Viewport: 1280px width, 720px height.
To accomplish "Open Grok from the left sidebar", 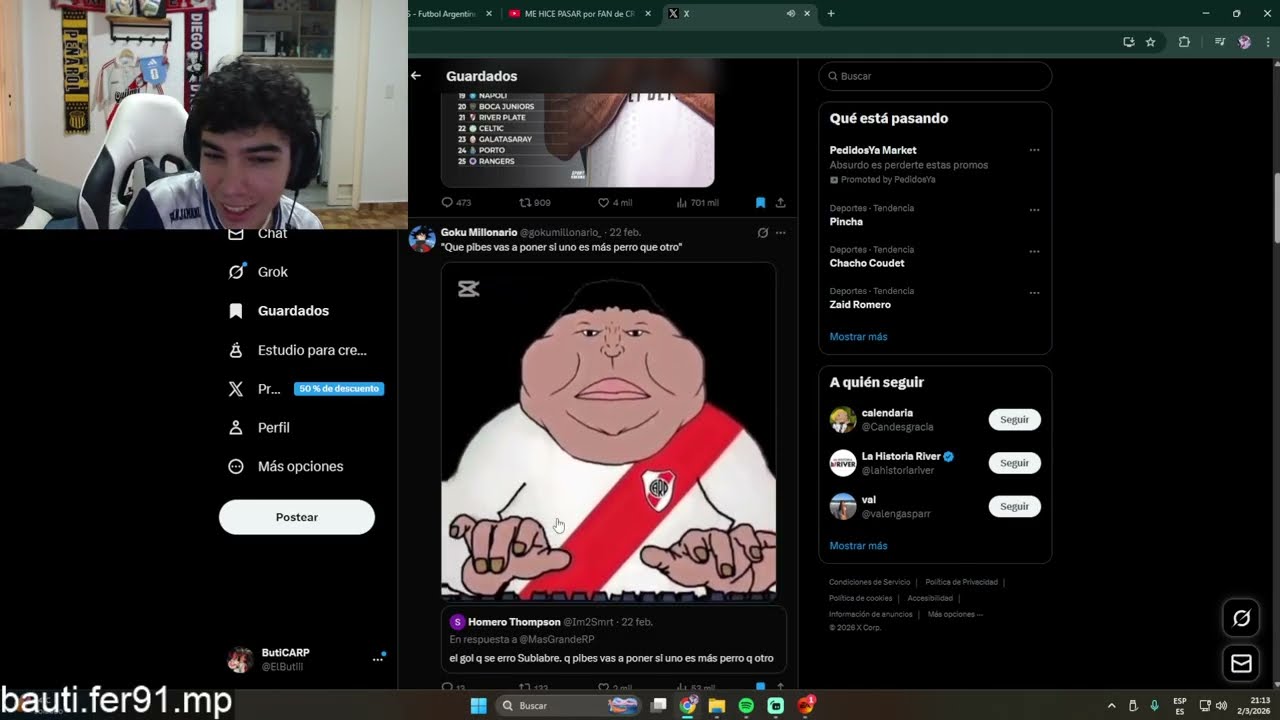I will click(x=258, y=272).
